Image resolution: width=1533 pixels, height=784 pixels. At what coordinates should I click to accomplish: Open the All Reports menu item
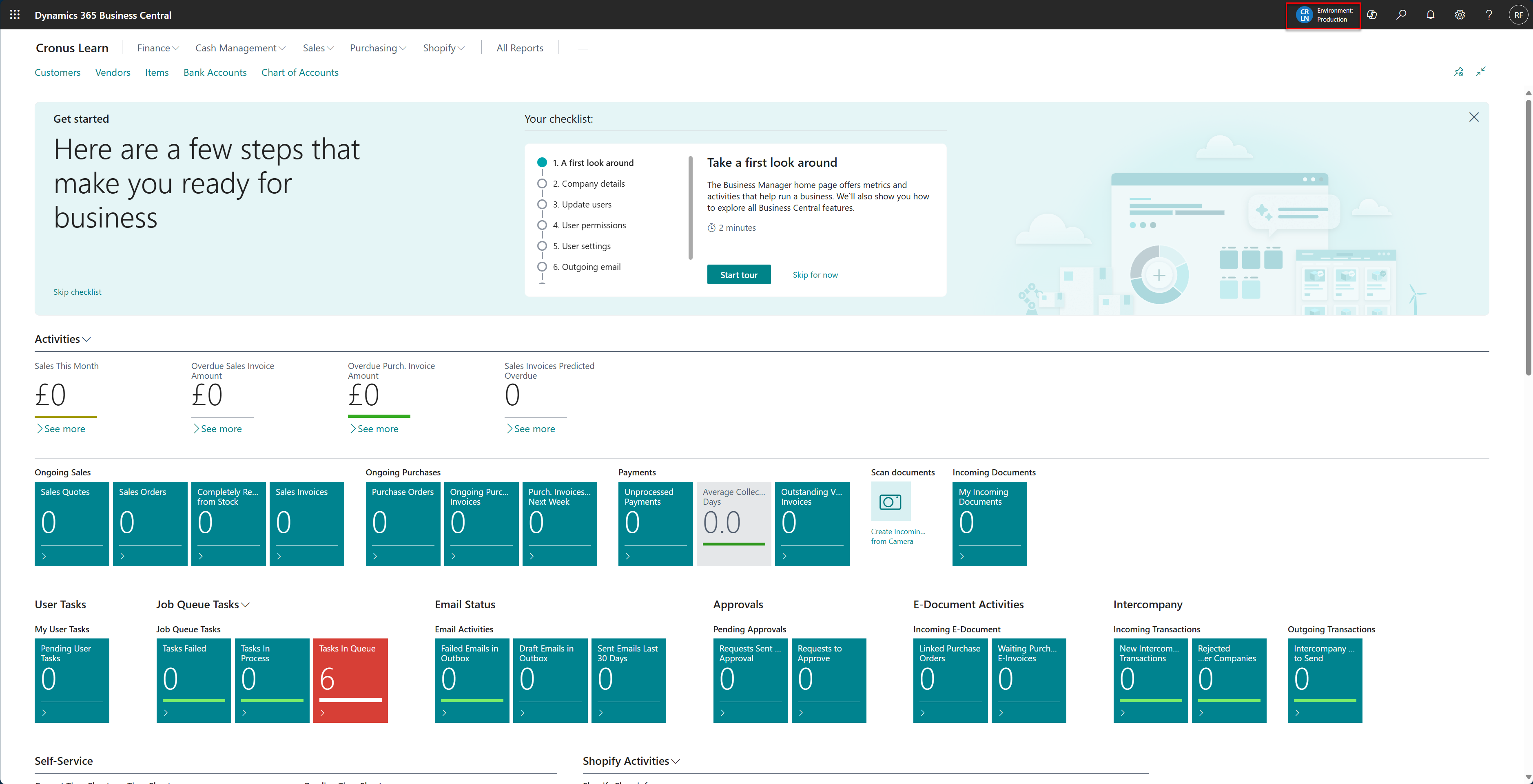tap(520, 48)
